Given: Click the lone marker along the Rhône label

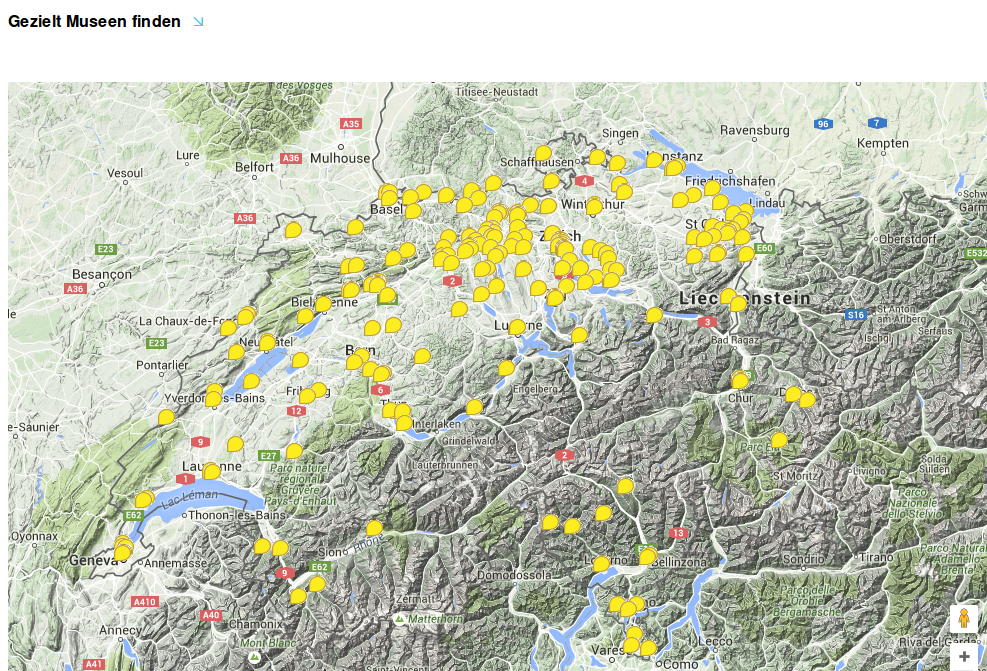Looking at the screenshot, I should [374, 528].
